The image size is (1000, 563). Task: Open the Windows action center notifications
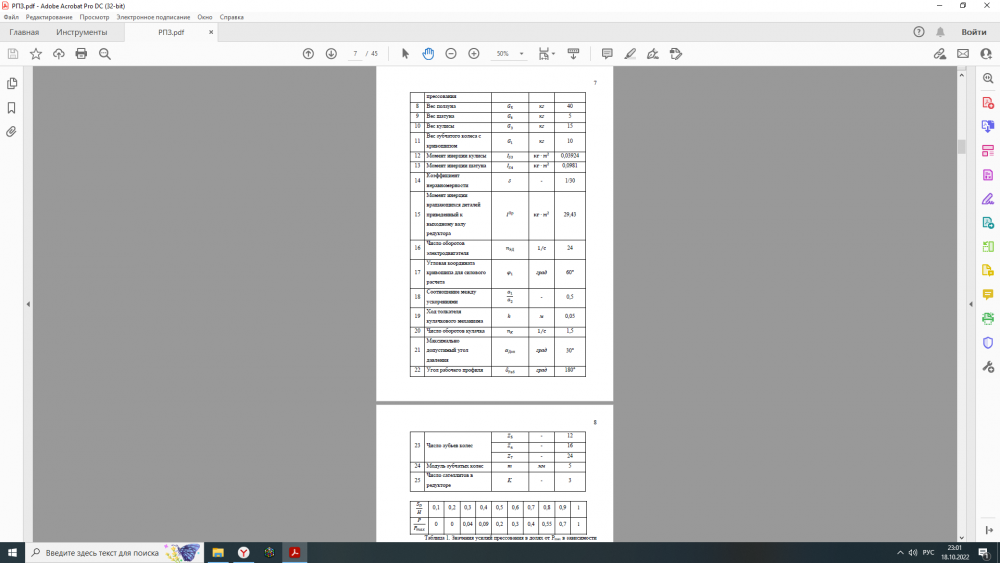[x=984, y=553]
